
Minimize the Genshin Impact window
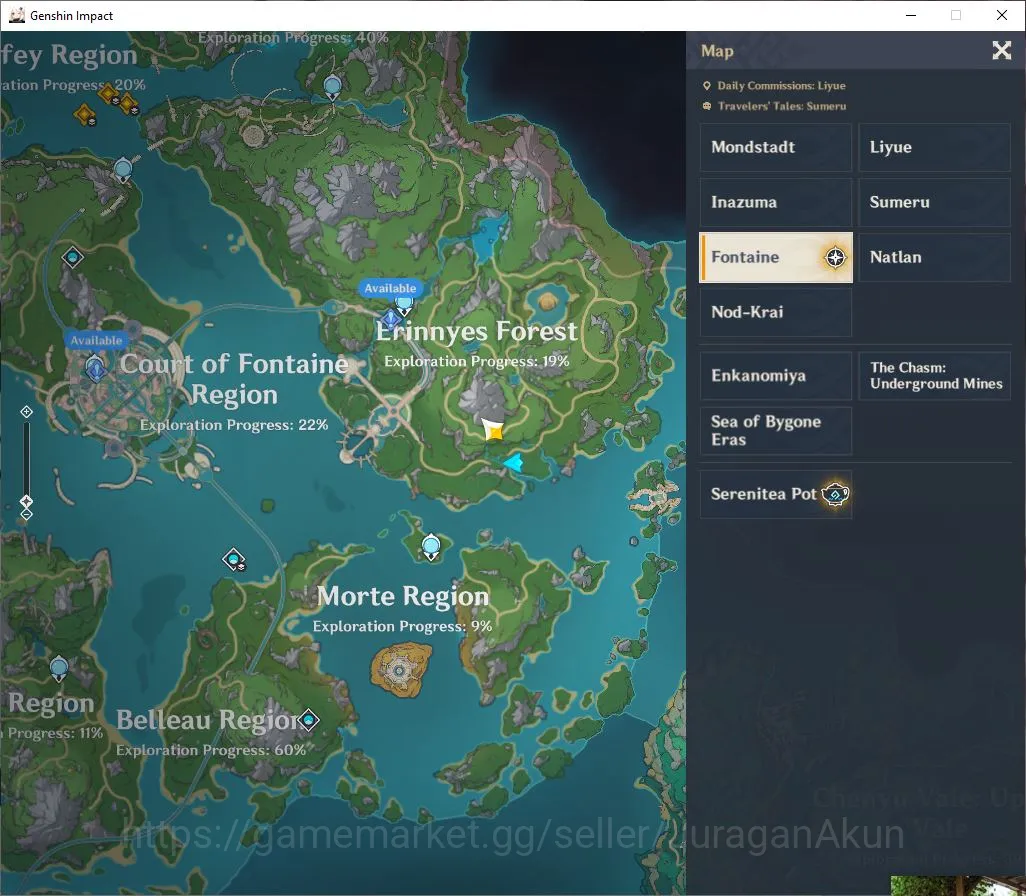tap(910, 15)
